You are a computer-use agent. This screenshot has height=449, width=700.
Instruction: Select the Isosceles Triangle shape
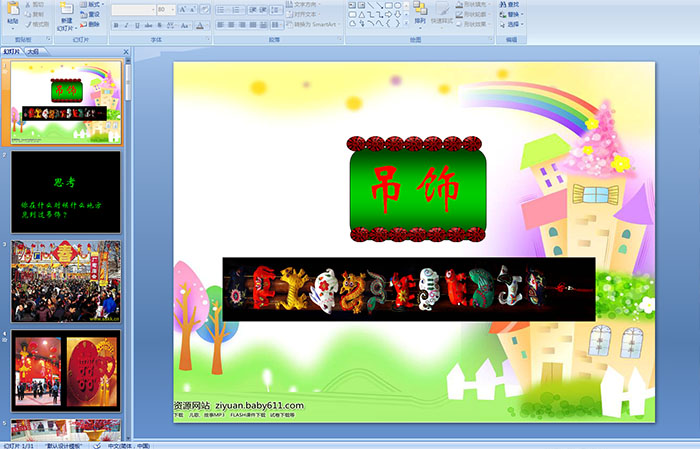(x=362, y=15)
